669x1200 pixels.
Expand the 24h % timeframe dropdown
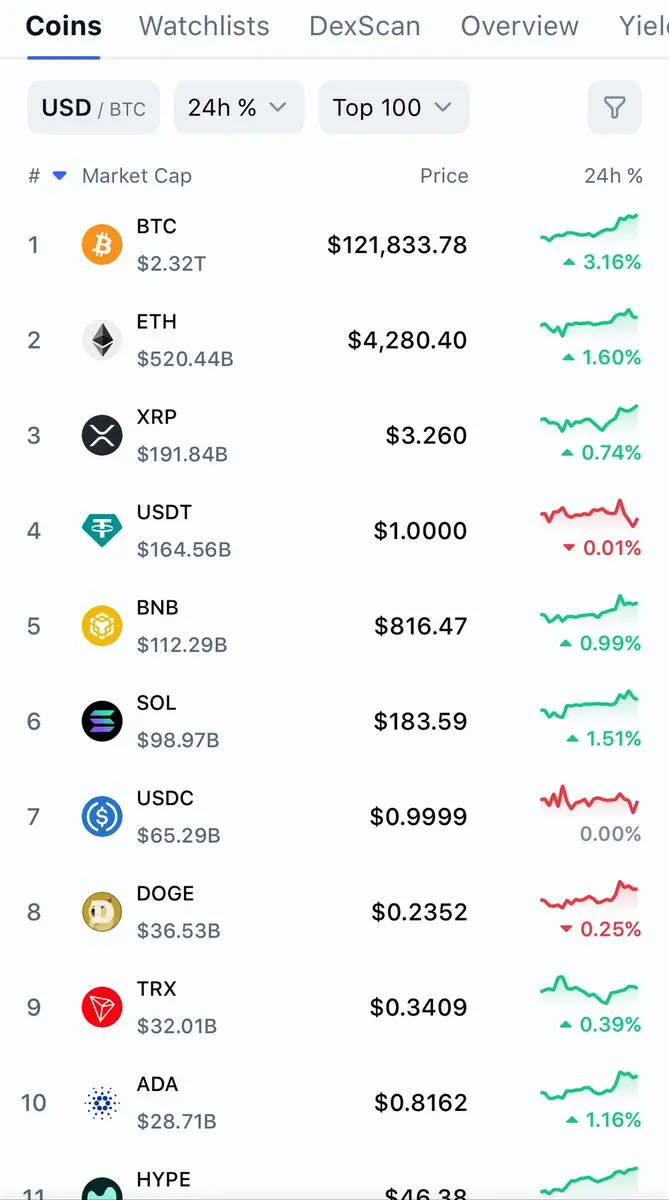click(239, 107)
